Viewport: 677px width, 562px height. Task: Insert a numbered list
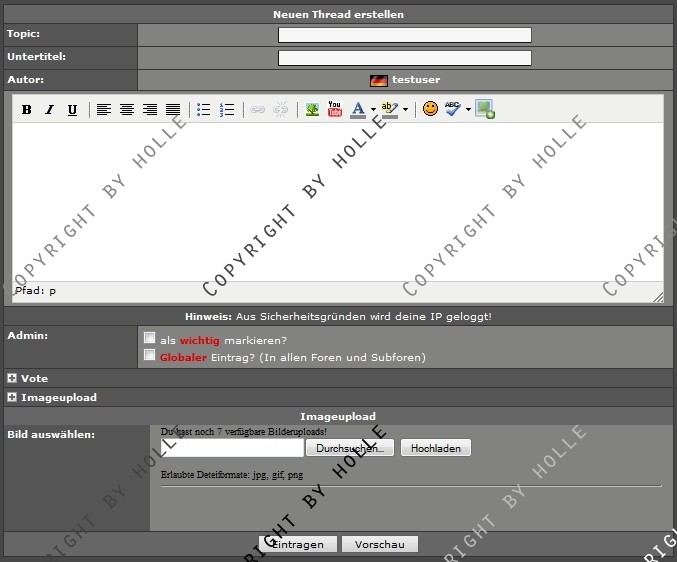pos(227,110)
